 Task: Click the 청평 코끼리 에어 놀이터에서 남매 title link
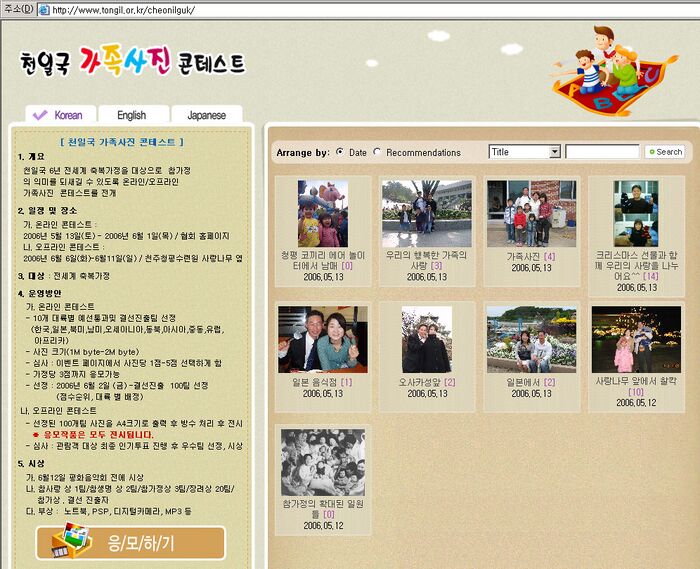point(323,260)
